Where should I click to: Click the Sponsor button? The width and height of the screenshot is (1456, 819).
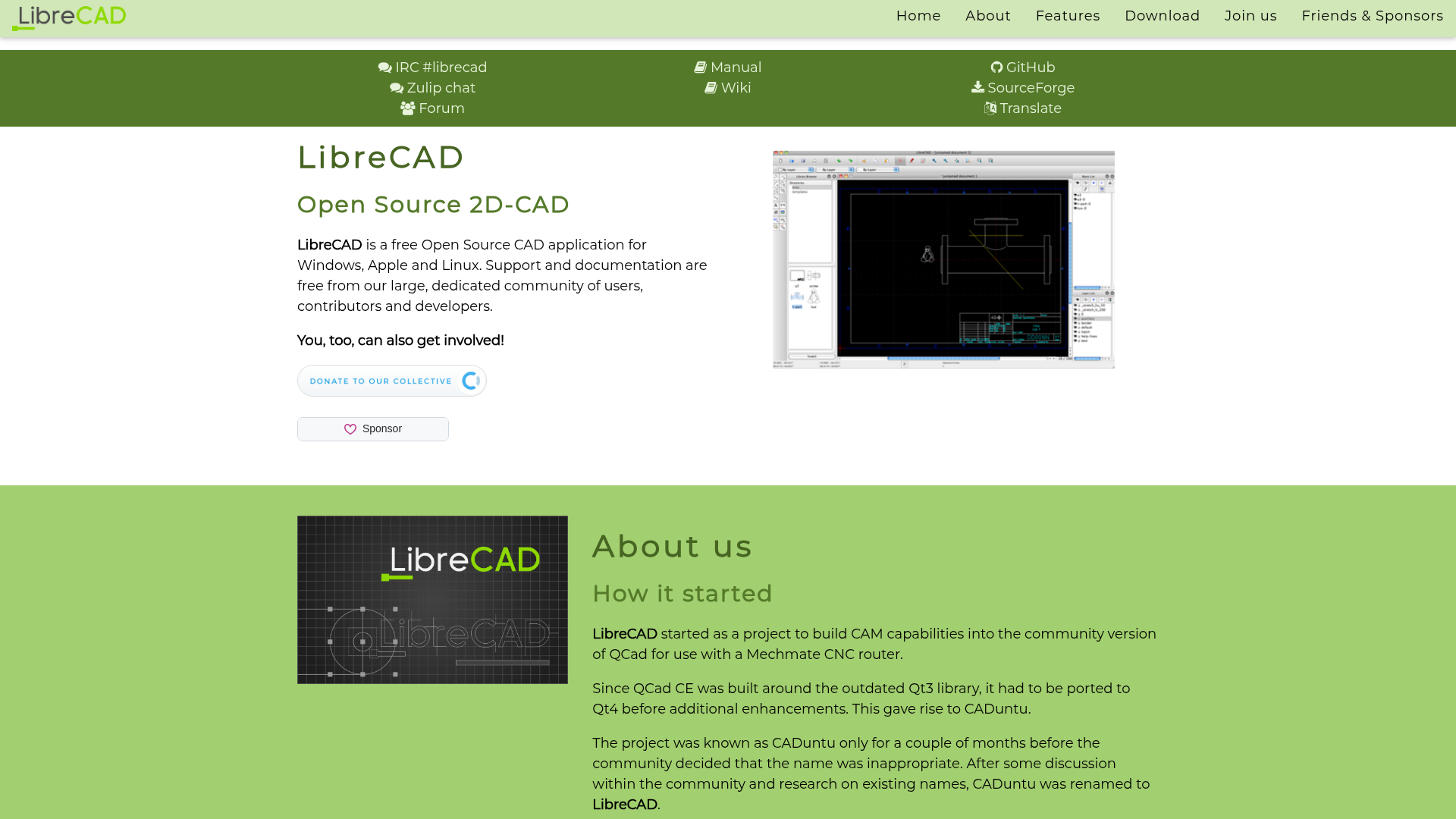[372, 428]
